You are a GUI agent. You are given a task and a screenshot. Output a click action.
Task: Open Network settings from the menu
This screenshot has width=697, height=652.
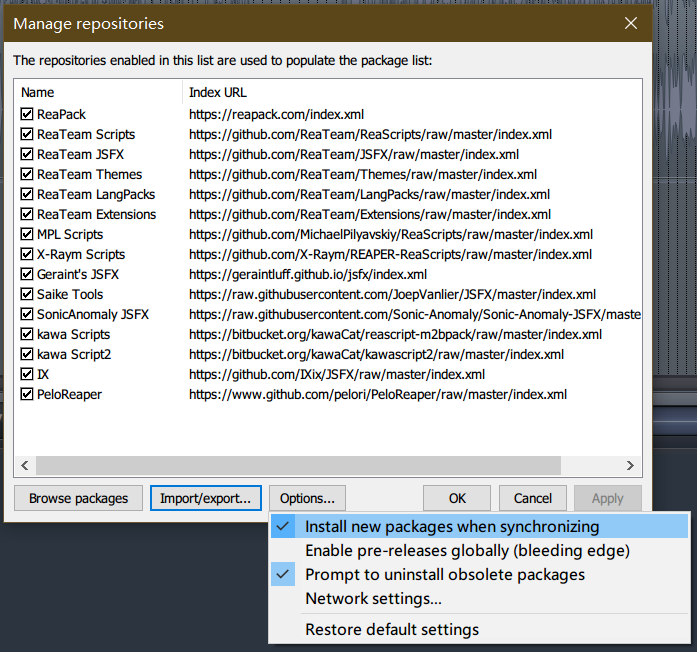click(373, 599)
